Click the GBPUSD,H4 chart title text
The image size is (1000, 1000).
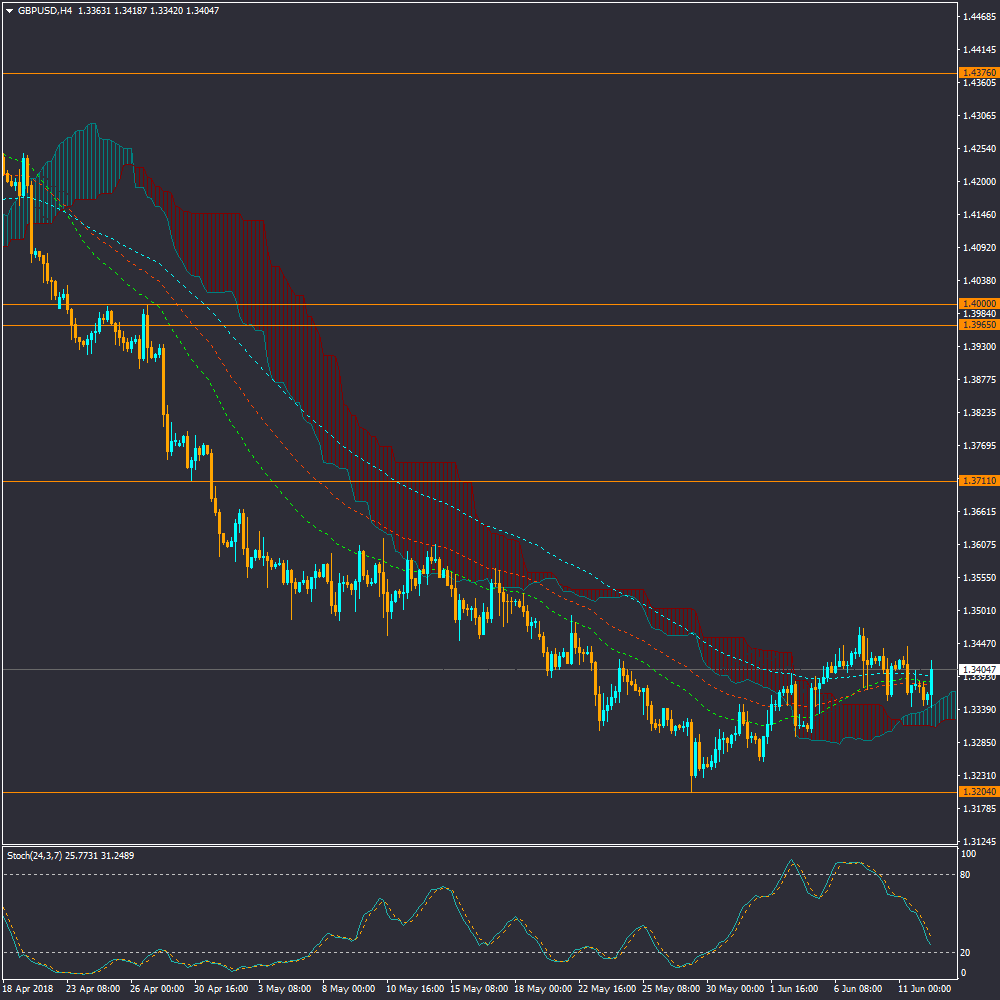pyautogui.click(x=45, y=11)
